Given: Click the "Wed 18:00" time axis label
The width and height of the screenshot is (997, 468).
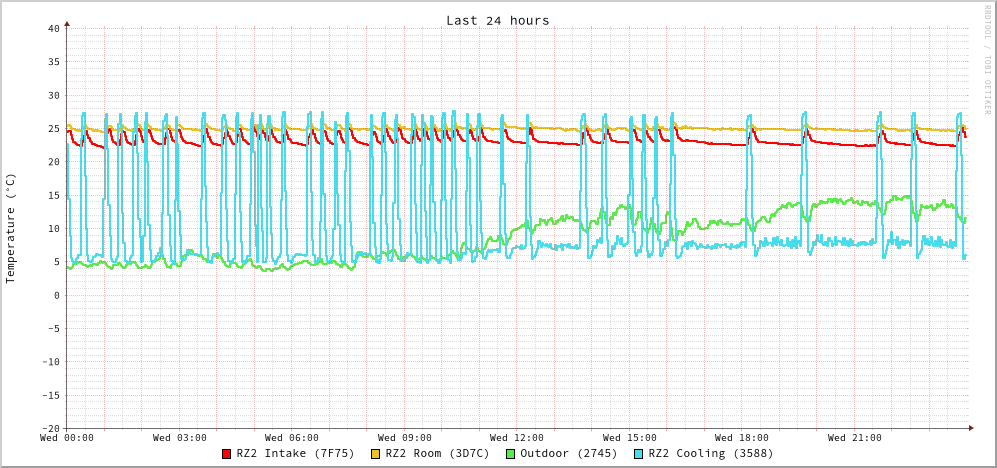Looking at the screenshot, I should click(x=742, y=437).
